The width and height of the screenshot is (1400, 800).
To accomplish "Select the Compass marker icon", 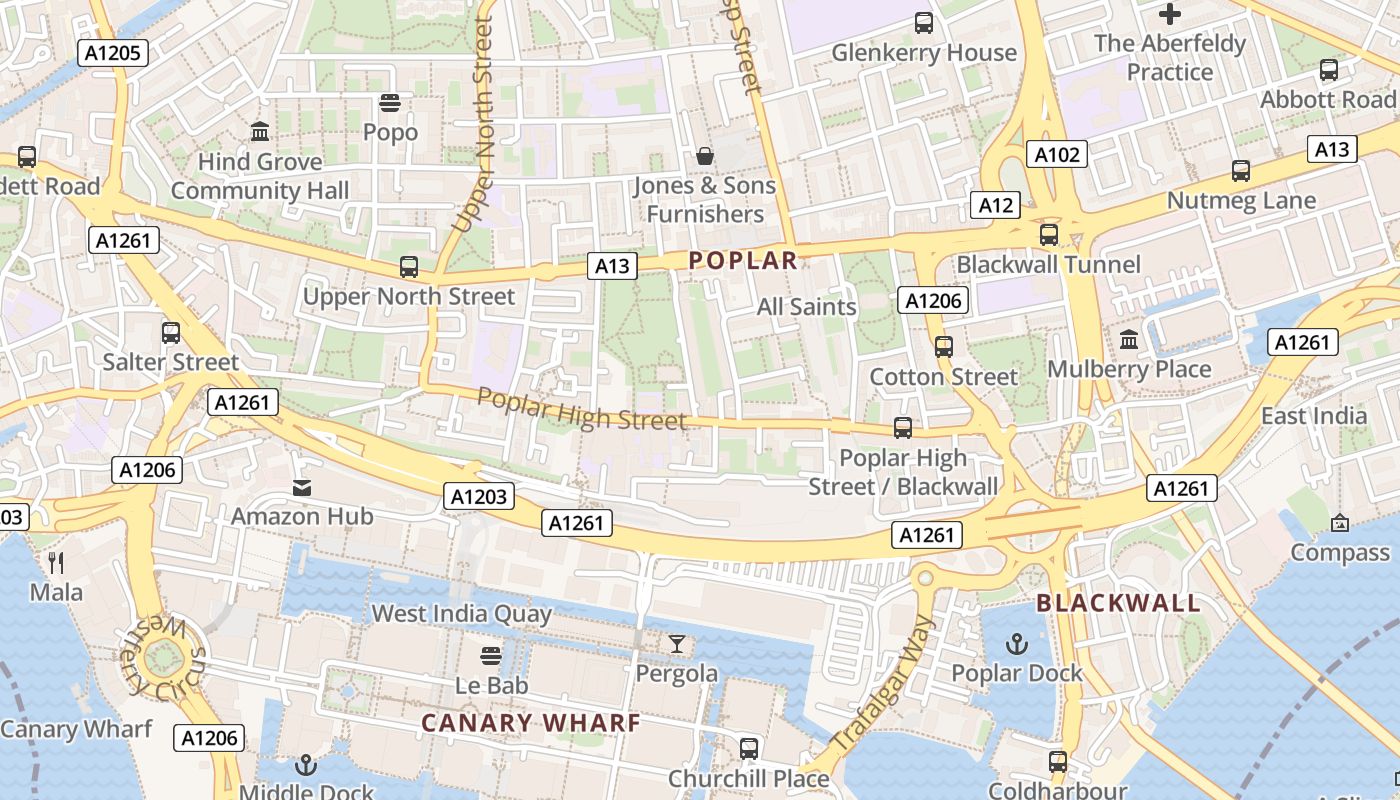I will pos(1340,523).
